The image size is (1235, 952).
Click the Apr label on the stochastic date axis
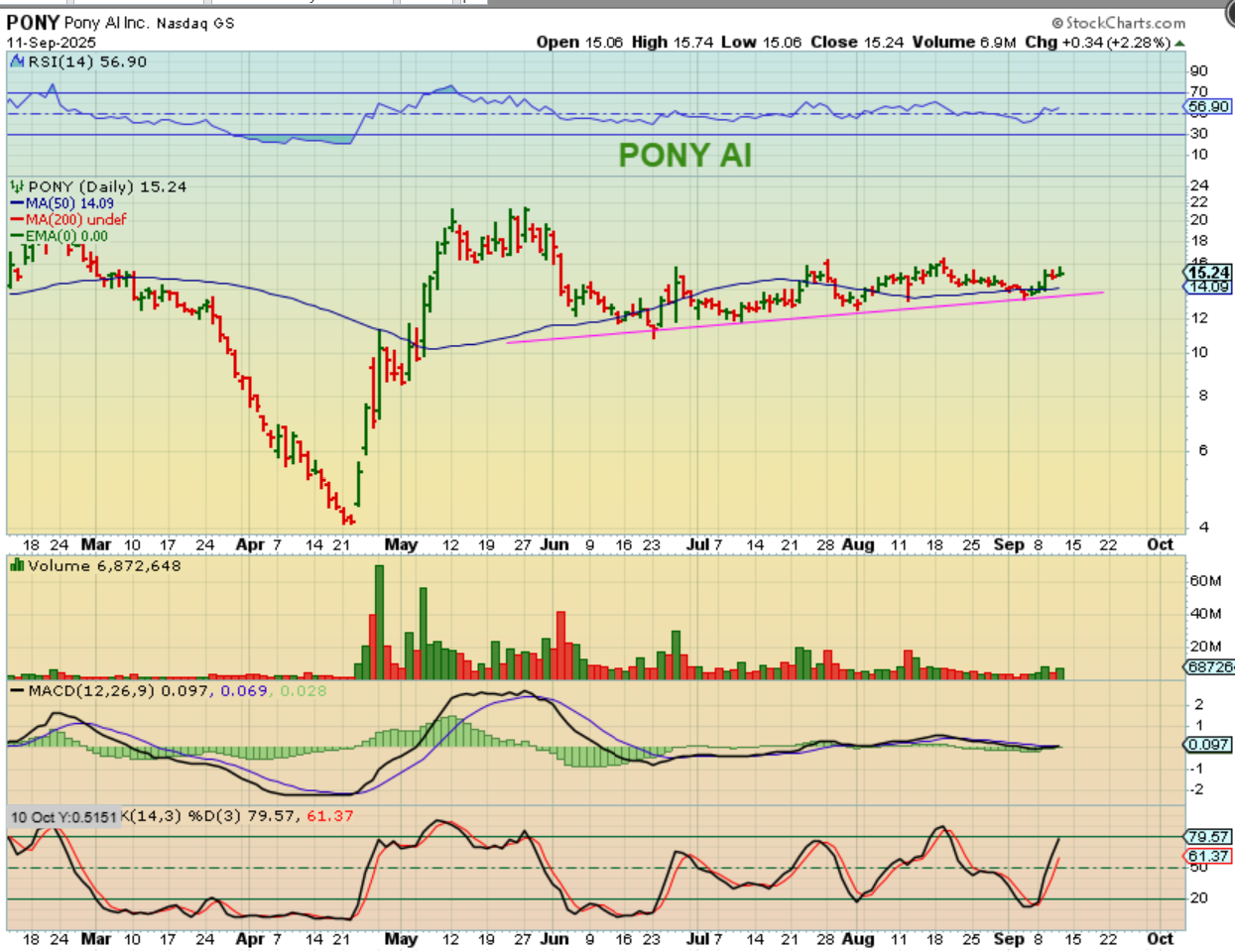coord(251,938)
